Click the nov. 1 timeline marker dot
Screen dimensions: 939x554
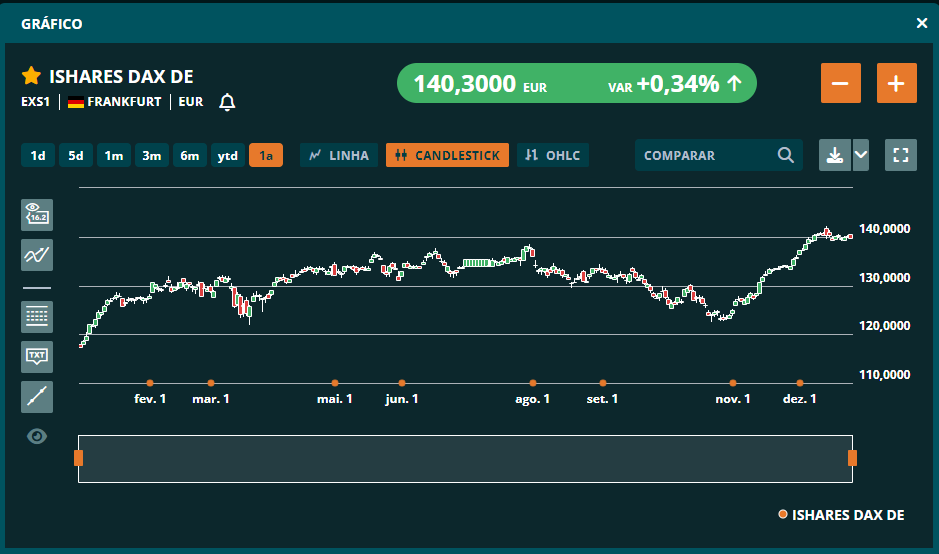(733, 383)
